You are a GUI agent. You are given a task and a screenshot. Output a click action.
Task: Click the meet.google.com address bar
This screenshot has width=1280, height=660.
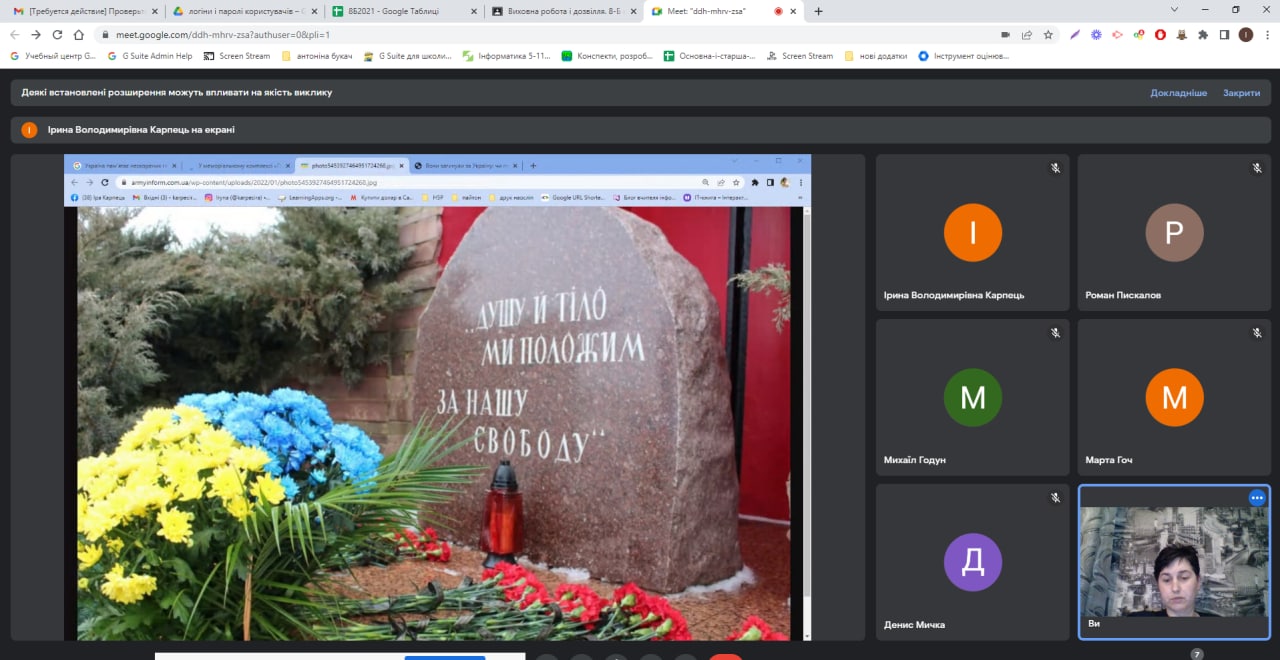point(550,34)
